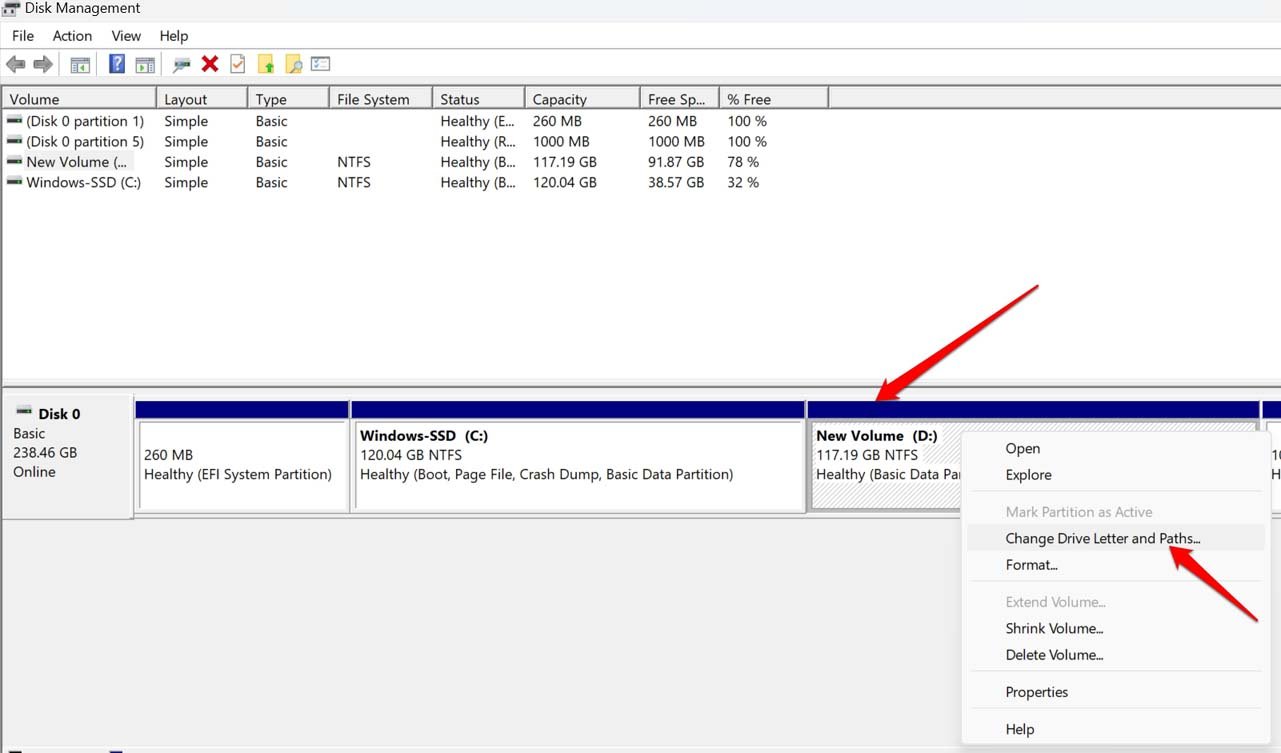The image size is (1281, 753).
Task: Click the display properties monitor icon
Action: [182, 63]
